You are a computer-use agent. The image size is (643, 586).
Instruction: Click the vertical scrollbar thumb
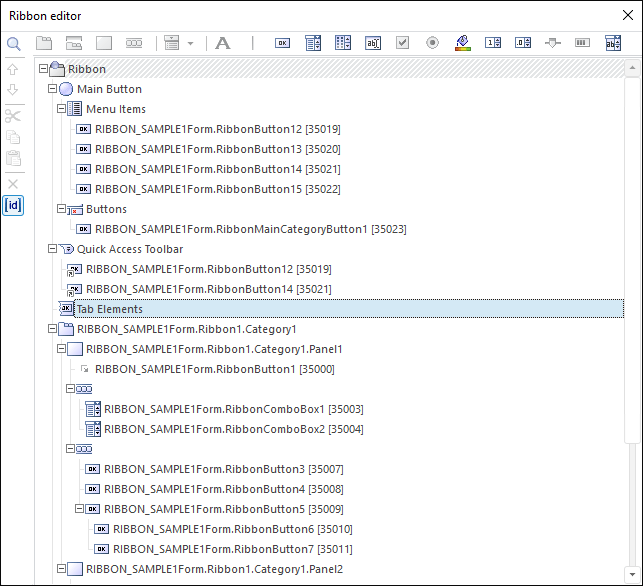[x=632, y=260]
